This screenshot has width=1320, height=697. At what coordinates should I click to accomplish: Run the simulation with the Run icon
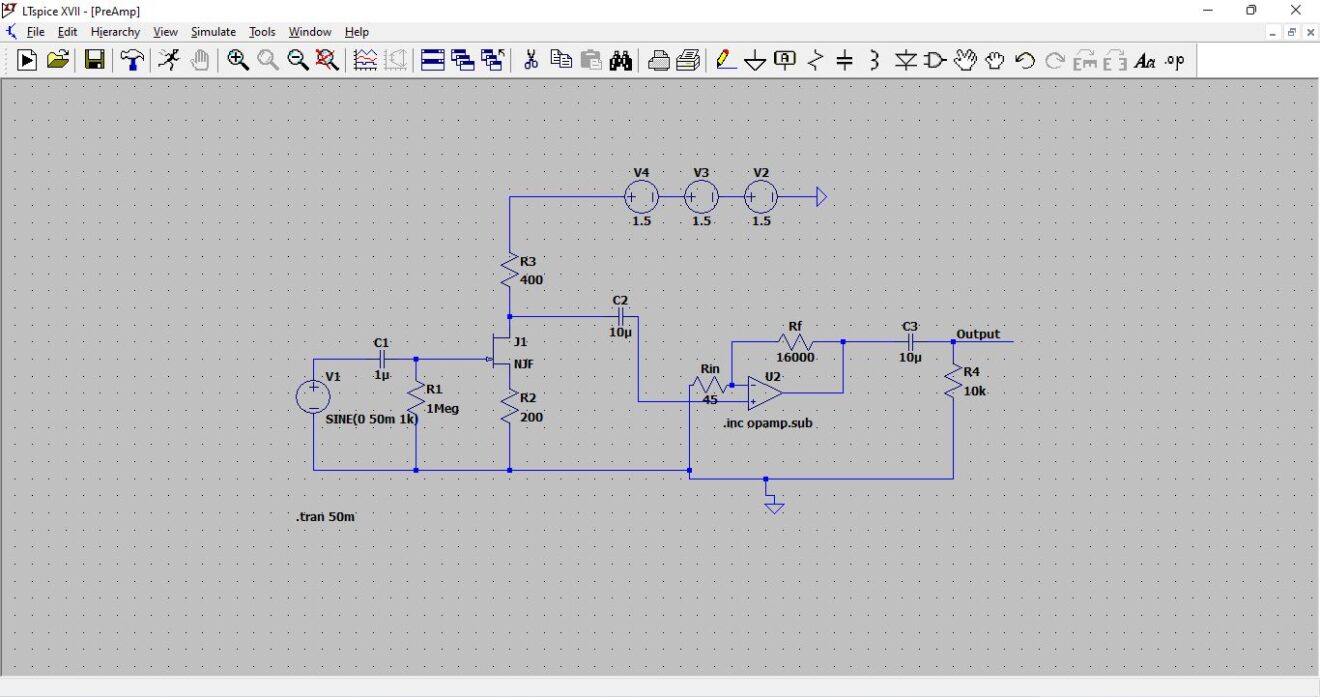(x=27, y=60)
